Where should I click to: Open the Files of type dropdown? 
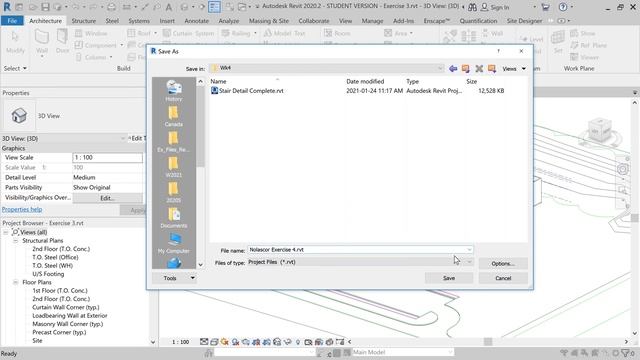click(360, 262)
